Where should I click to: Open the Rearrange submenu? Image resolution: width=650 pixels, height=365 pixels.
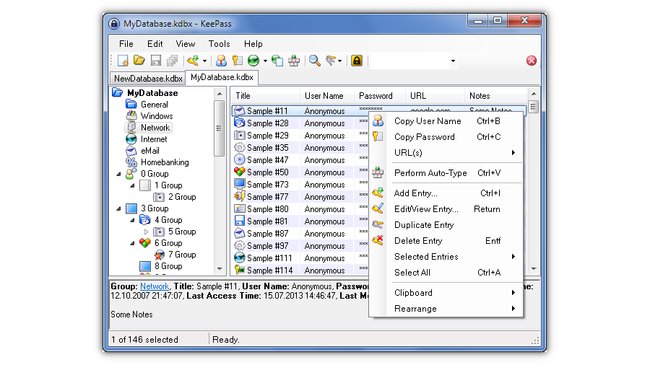pyautogui.click(x=446, y=309)
